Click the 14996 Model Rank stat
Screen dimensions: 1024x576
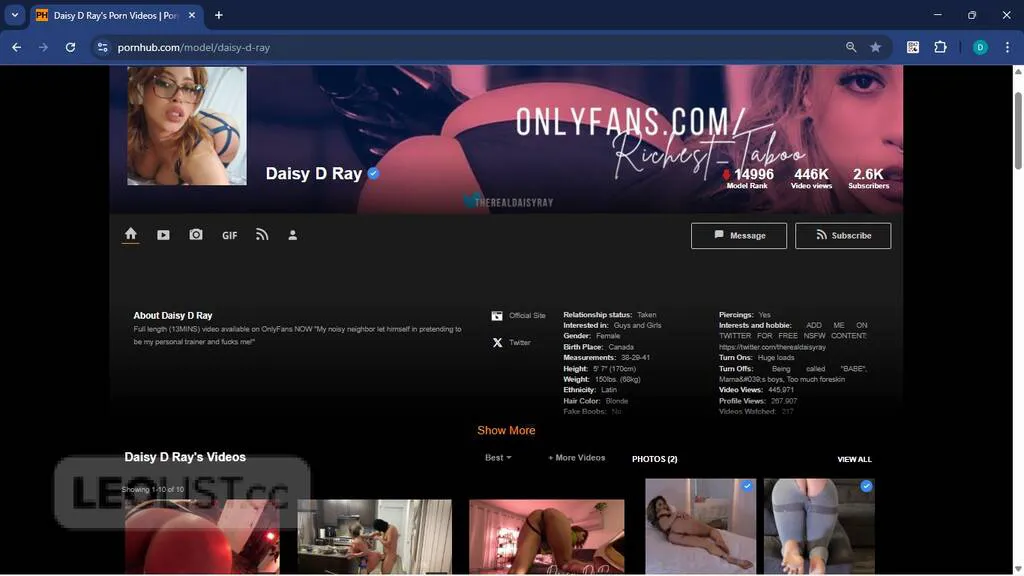click(x=748, y=178)
